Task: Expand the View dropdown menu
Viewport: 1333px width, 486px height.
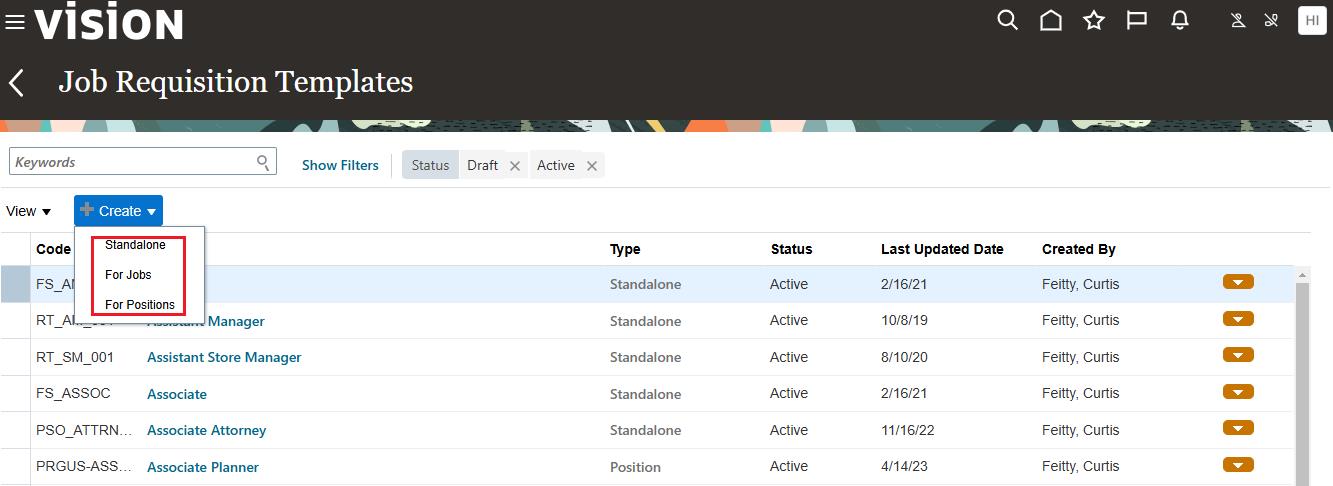Action: coord(28,211)
